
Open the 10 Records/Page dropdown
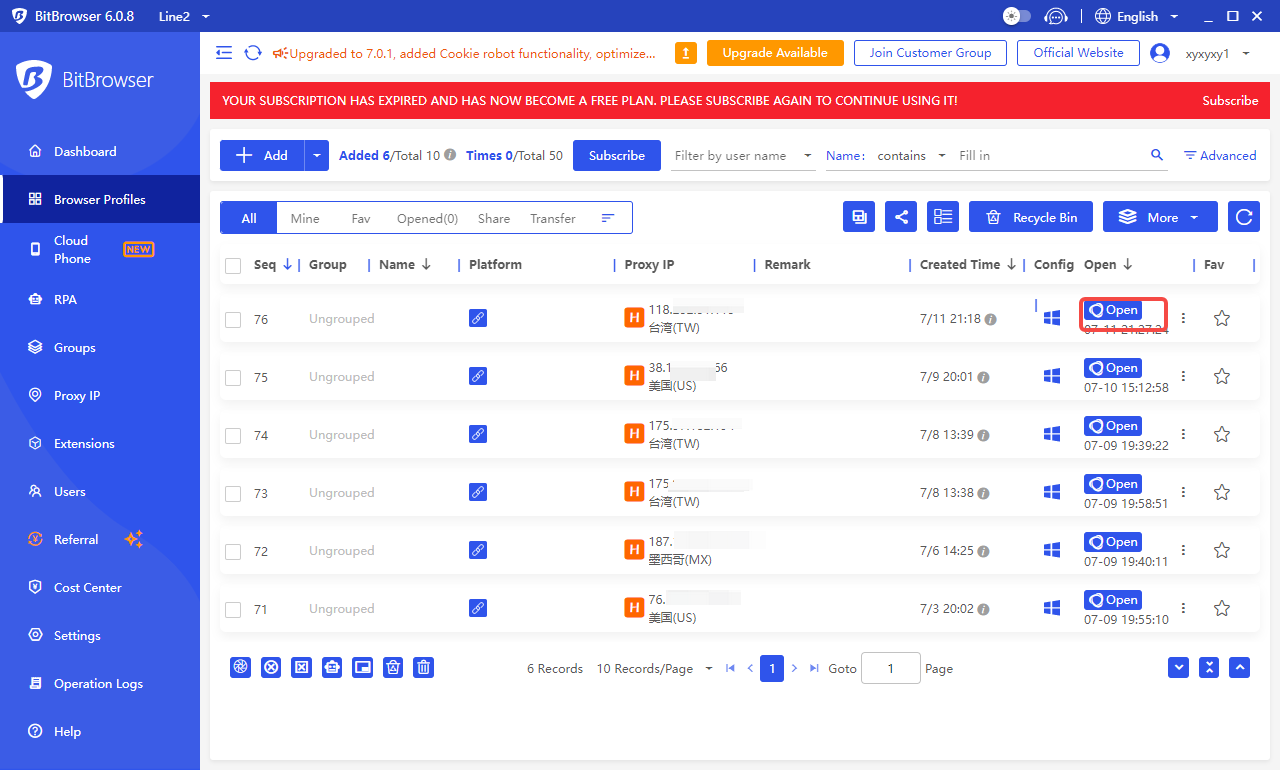coord(655,668)
